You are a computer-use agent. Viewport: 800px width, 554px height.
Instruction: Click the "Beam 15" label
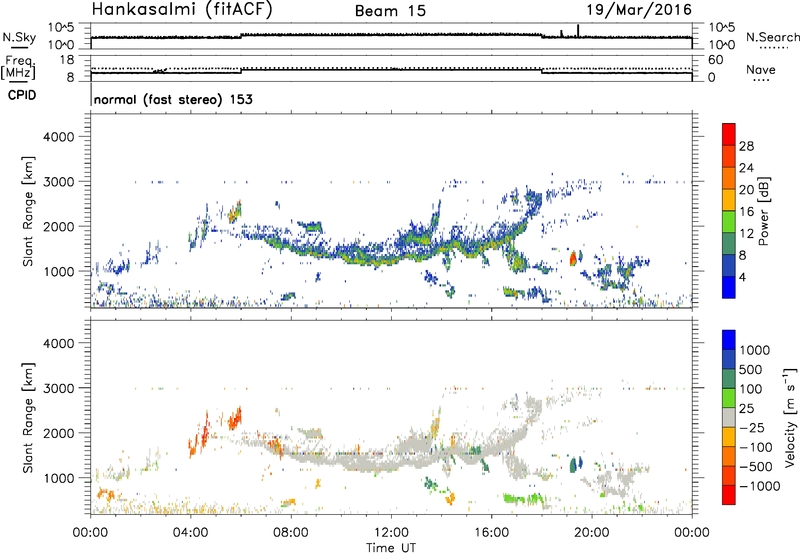[x=390, y=11]
